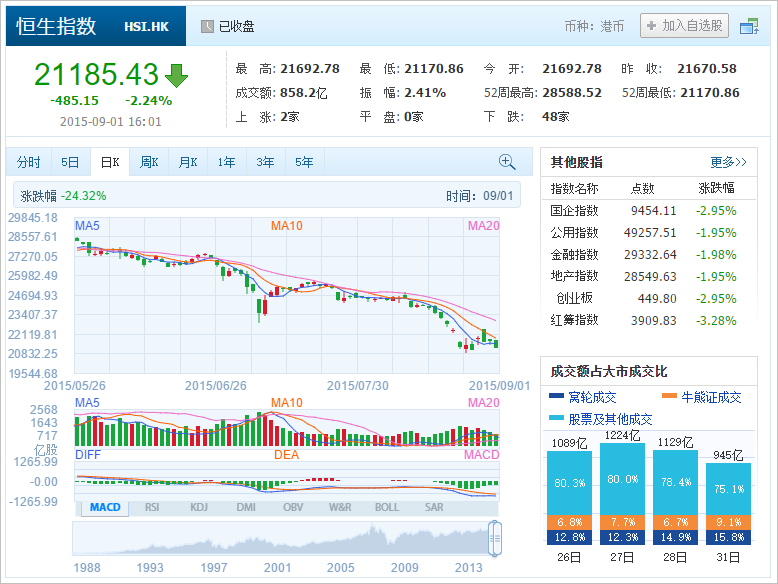Click the 26日 bar's 80.3% segment
This screenshot has height=584, width=778.
(570, 483)
